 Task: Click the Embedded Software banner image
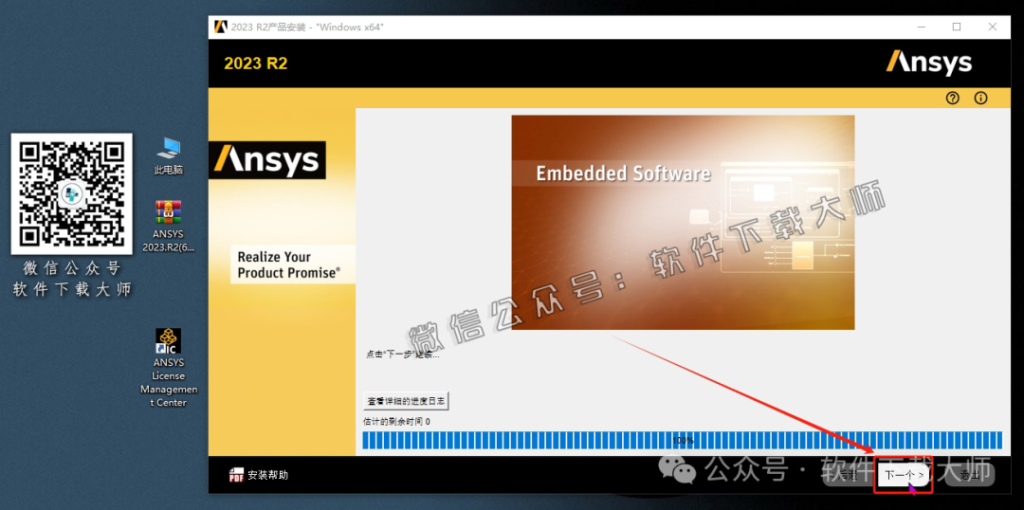682,222
